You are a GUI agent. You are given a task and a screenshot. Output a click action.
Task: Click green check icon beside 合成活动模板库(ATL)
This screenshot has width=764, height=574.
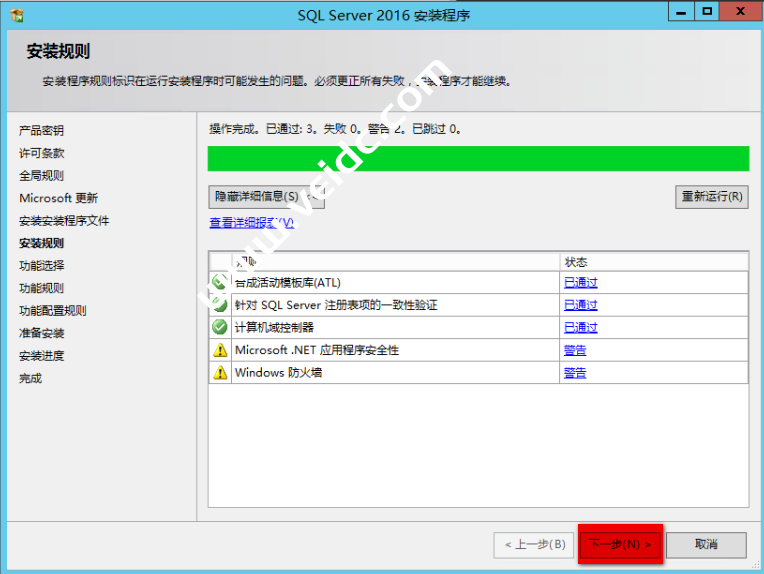click(x=219, y=282)
